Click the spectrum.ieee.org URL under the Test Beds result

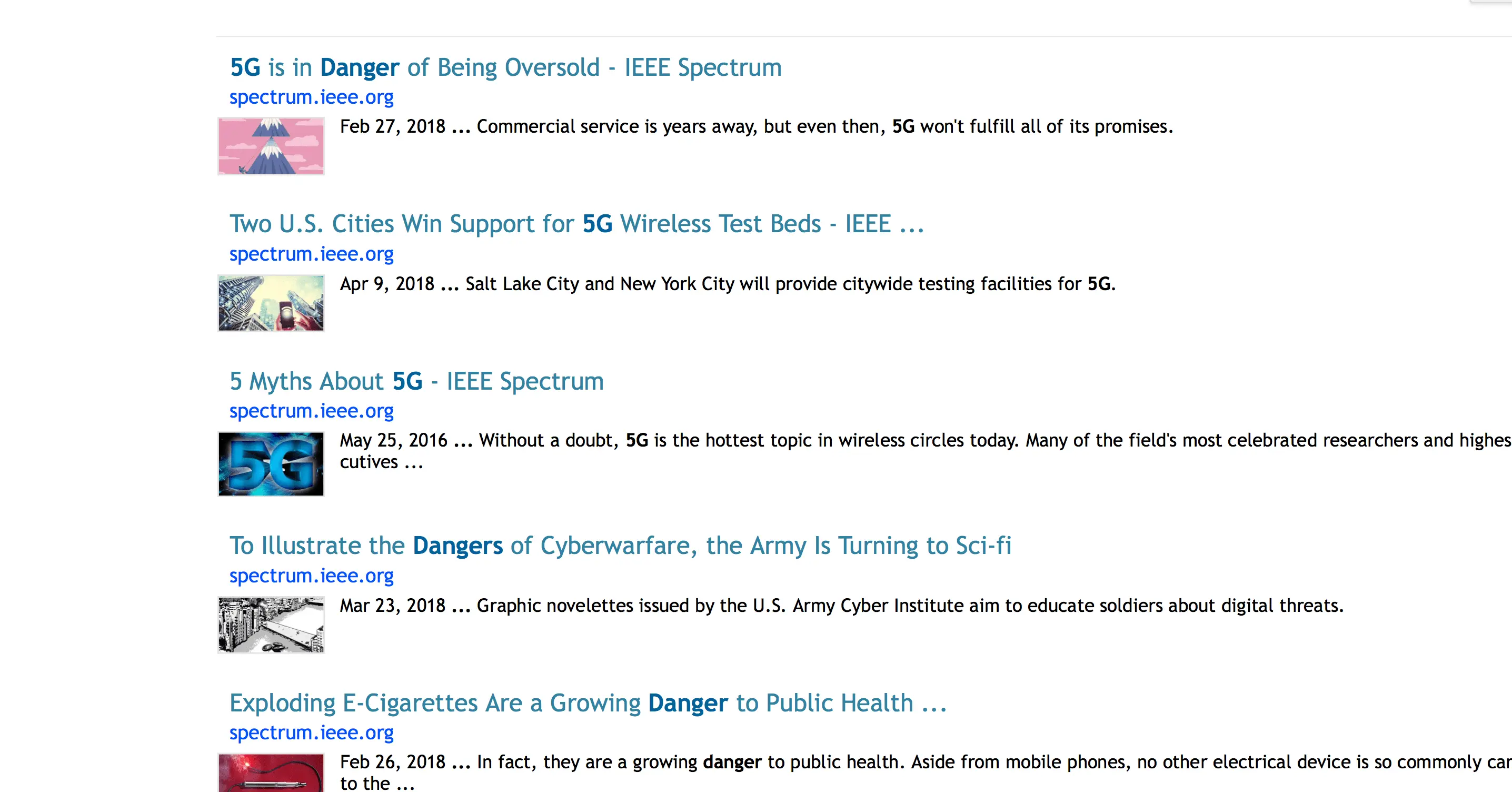coord(311,254)
